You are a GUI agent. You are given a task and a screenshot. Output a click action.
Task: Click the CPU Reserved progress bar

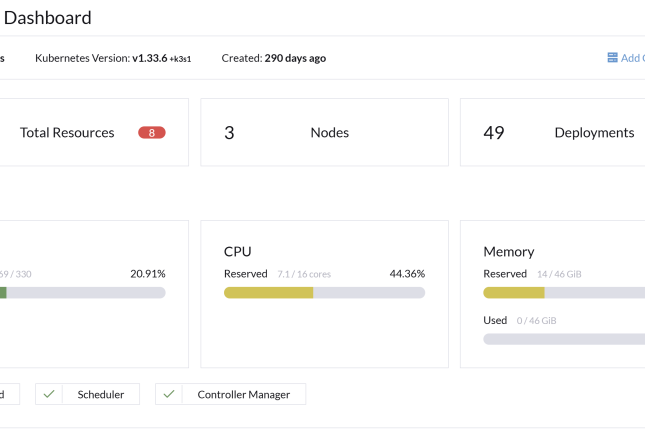(325, 293)
